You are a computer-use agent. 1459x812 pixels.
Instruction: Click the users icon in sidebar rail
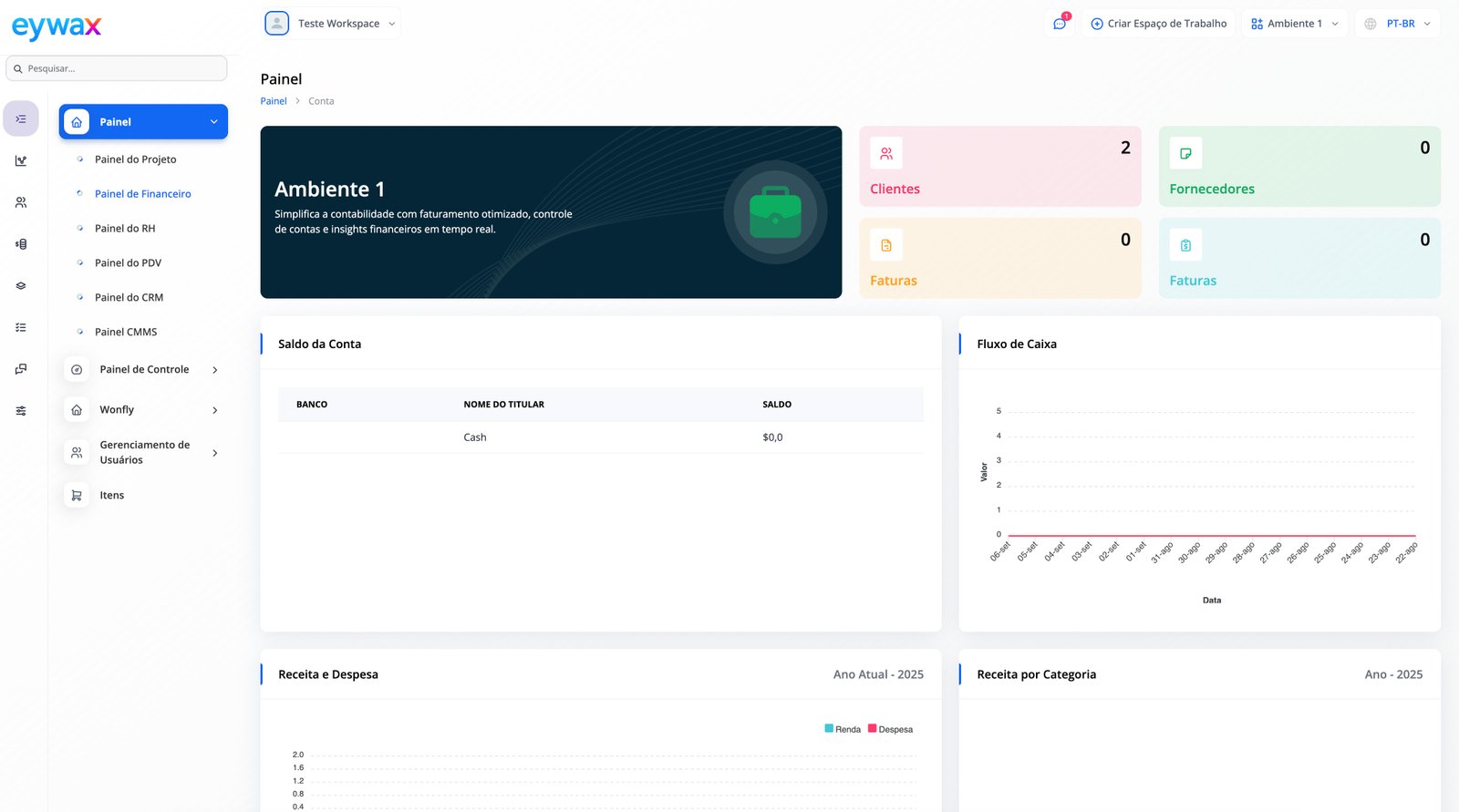pyautogui.click(x=21, y=202)
